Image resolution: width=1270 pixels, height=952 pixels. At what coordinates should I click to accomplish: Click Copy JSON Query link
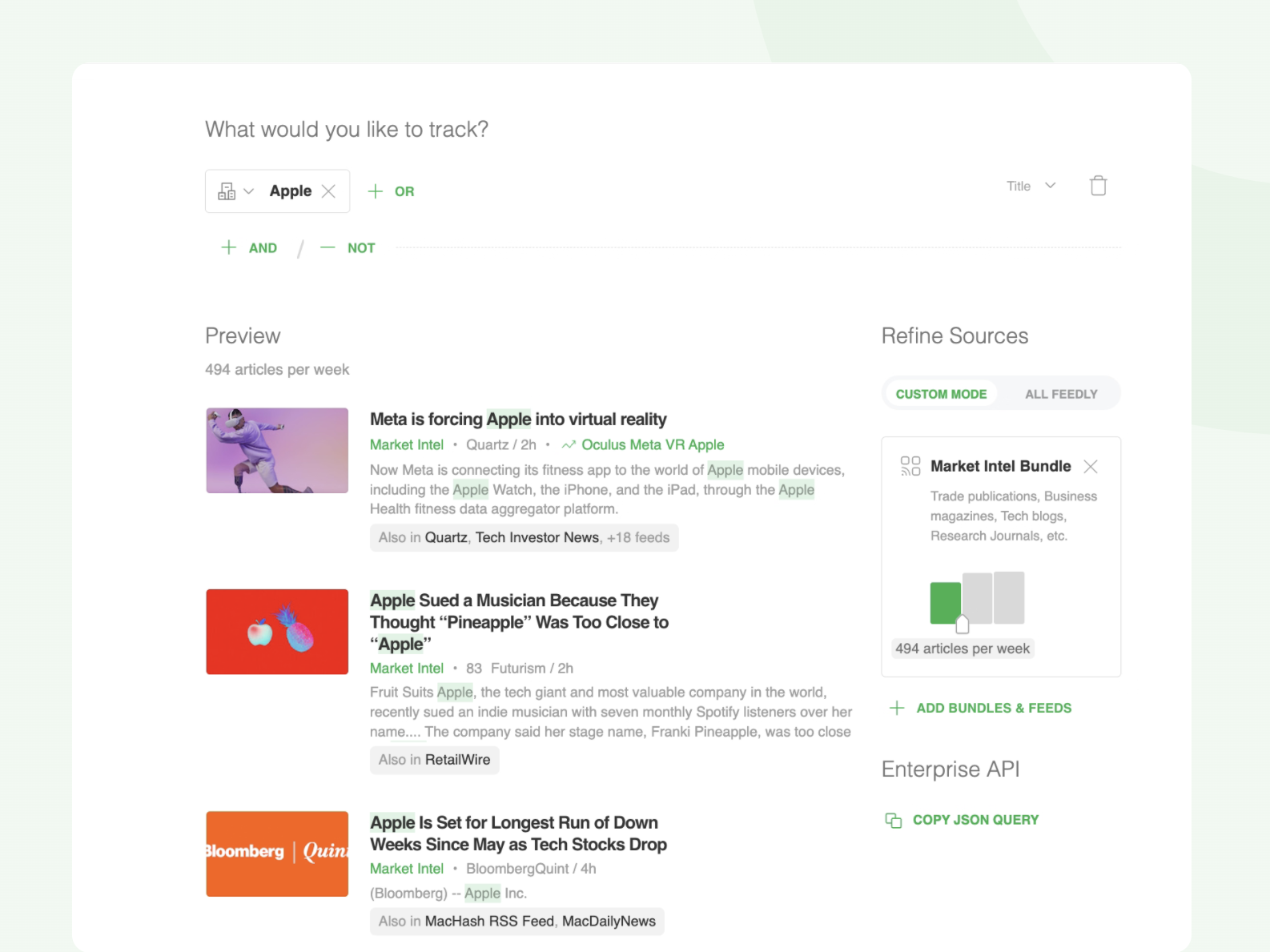pyautogui.click(x=975, y=820)
